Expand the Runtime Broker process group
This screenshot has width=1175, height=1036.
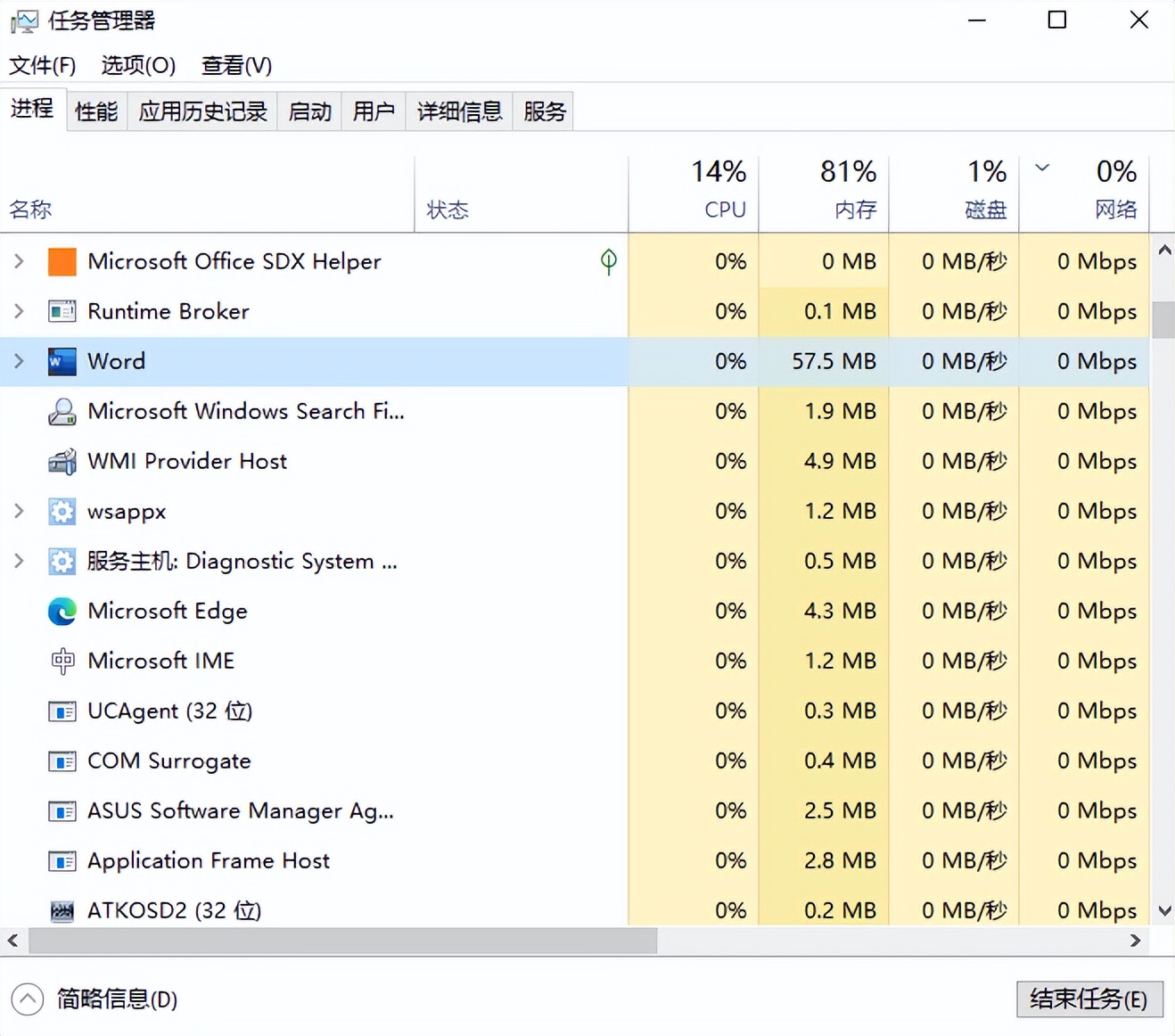19,311
